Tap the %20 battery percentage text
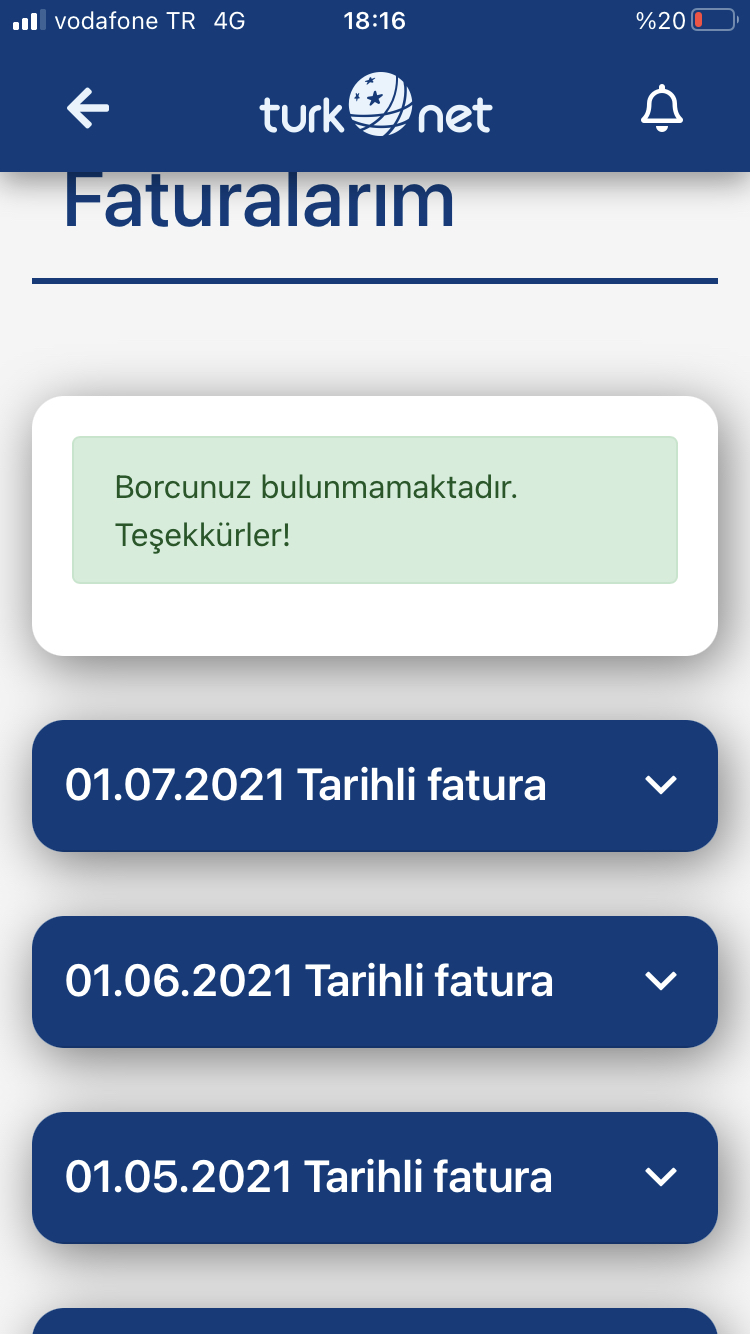This screenshot has width=750, height=1334. (660, 20)
